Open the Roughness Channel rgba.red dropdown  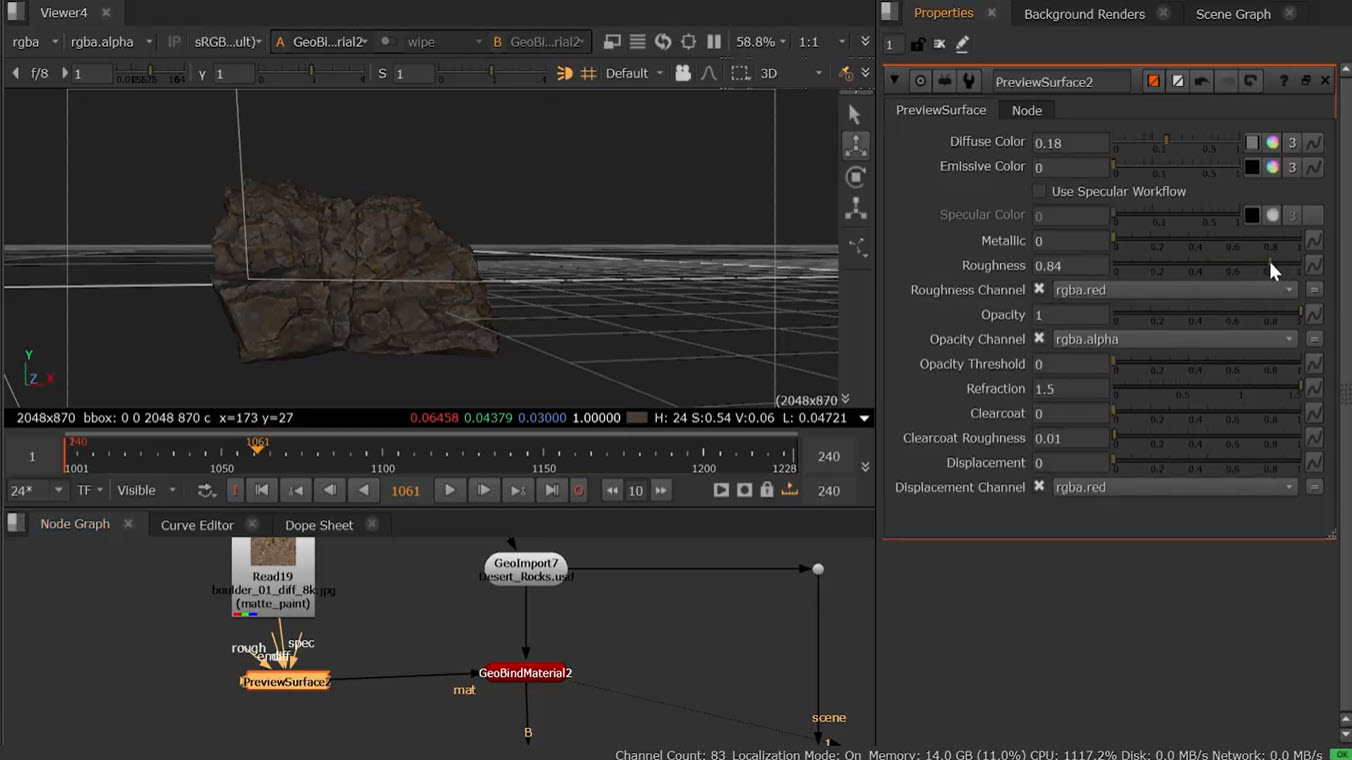(1174, 290)
